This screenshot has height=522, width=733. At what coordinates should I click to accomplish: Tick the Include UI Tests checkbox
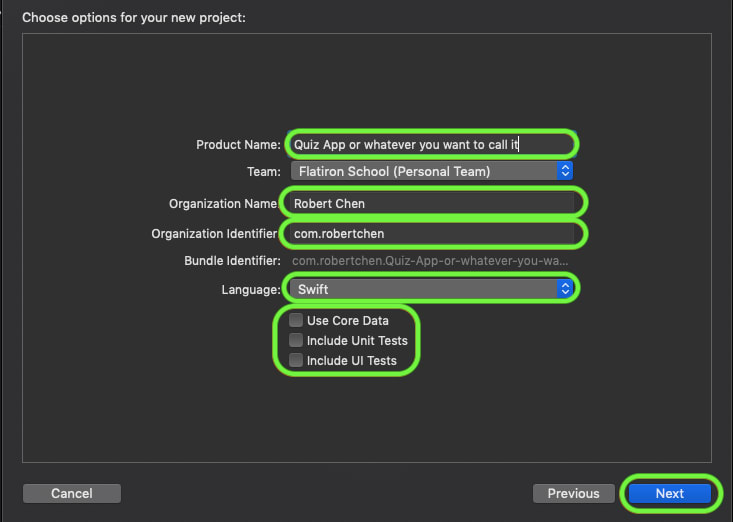tap(295, 360)
